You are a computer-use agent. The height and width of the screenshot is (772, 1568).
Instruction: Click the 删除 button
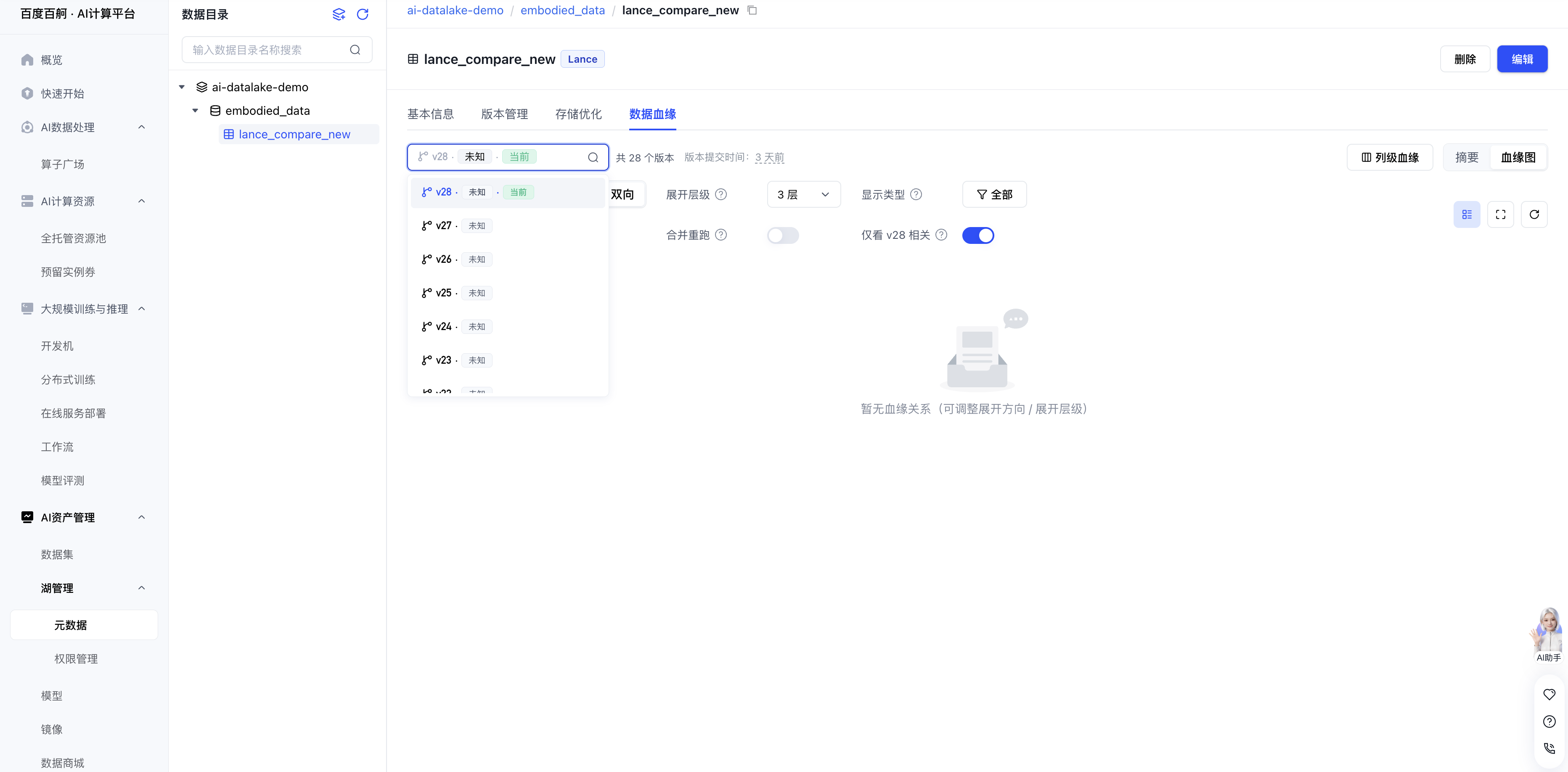click(1465, 59)
